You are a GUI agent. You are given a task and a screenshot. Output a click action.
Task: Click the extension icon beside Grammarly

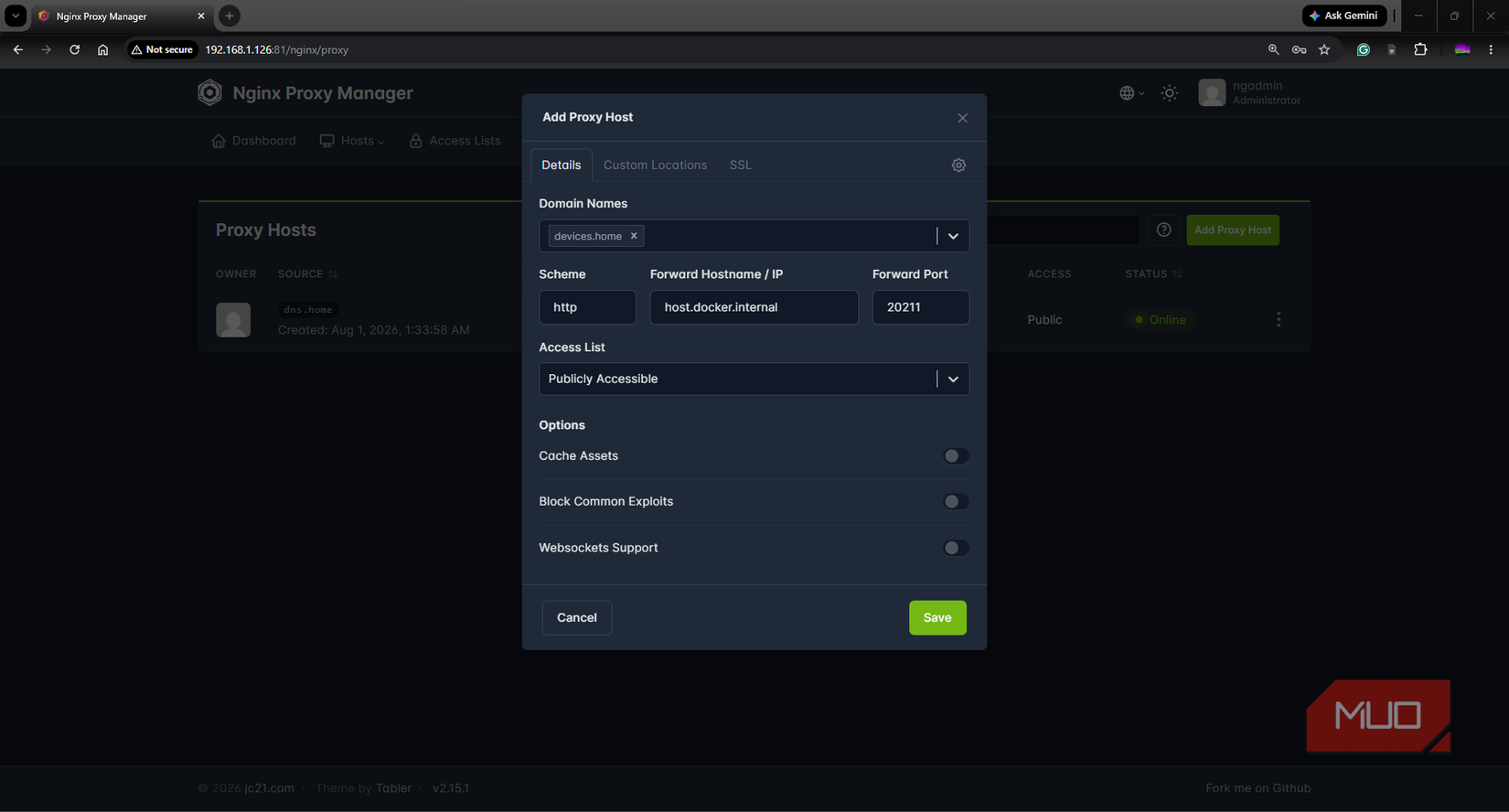(x=1391, y=49)
